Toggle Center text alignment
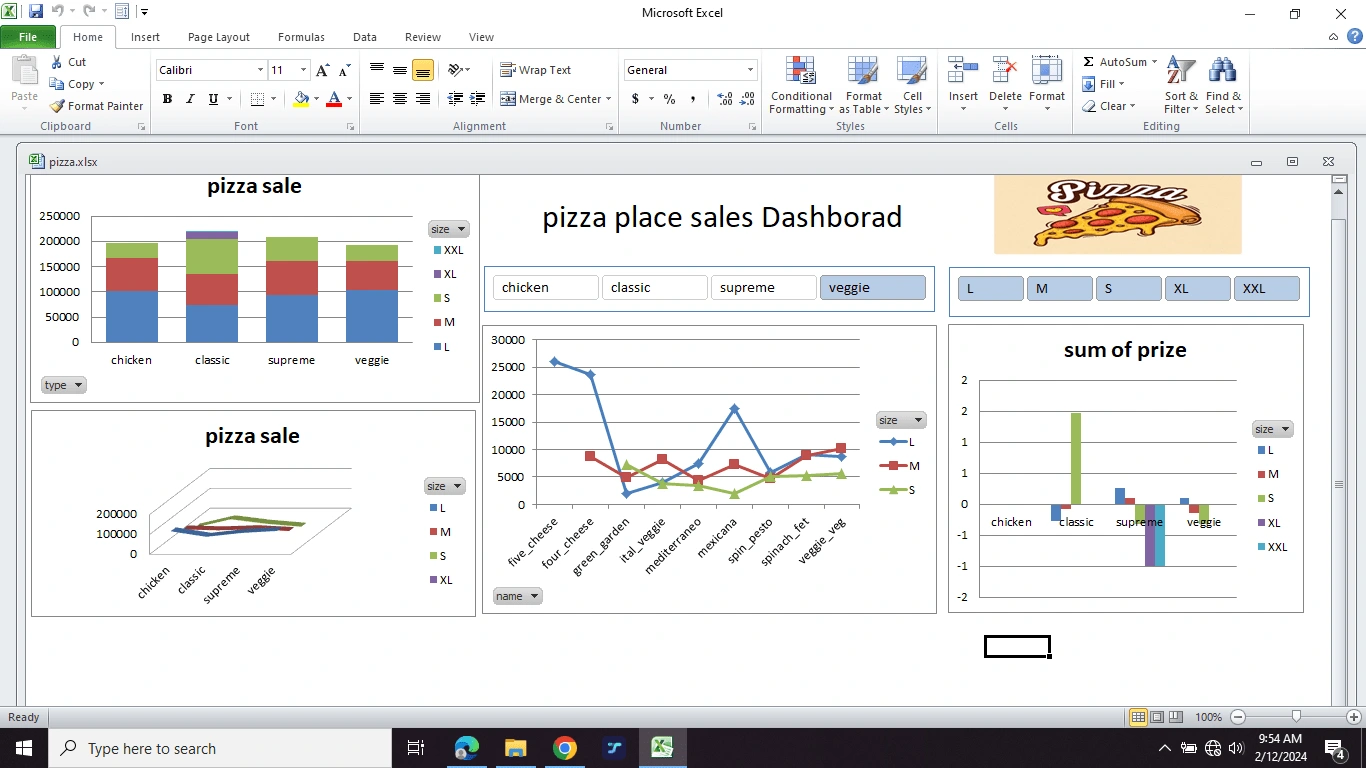This screenshot has width=1366, height=768. (x=400, y=99)
